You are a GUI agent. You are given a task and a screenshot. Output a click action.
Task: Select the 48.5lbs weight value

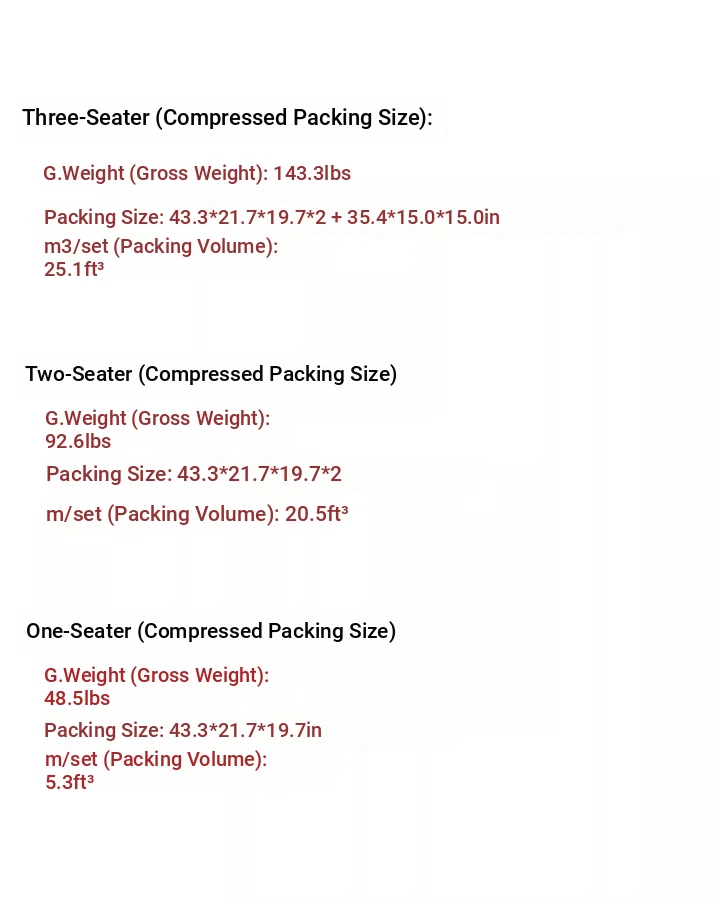tap(77, 699)
